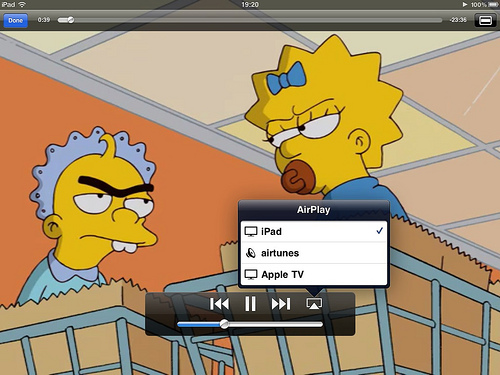Click the display icon beside Apple TV
Image resolution: width=500 pixels, height=375 pixels.
pyautogui.click(x=251, y=275)
